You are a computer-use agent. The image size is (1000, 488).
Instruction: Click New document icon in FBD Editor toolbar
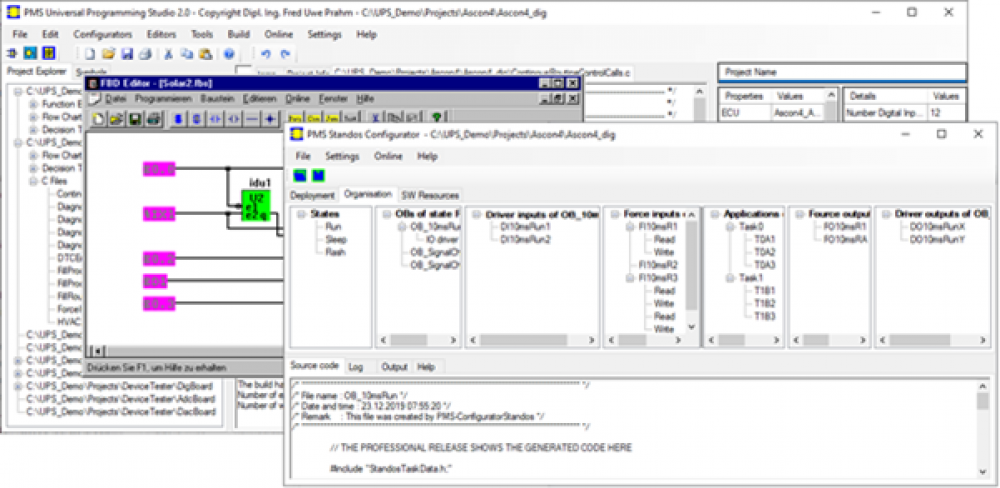(x=99, y=119)
